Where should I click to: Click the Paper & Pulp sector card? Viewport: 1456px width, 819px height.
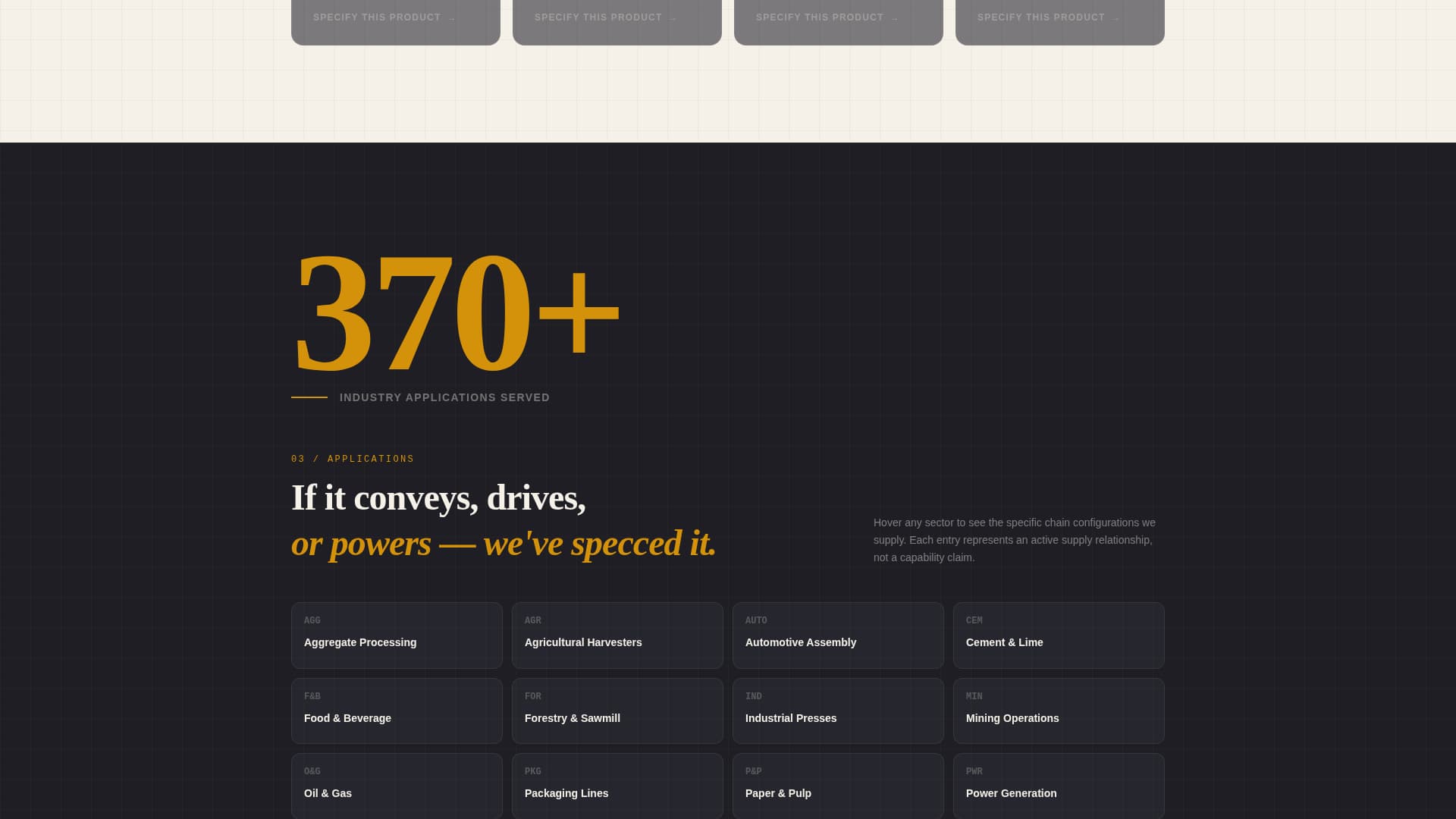[x=837, y=786]
